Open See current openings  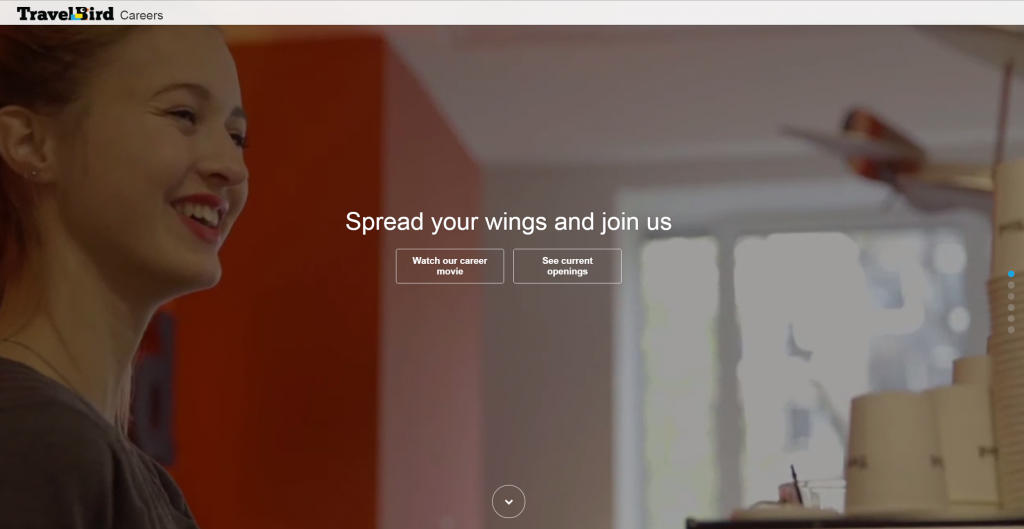567,266
